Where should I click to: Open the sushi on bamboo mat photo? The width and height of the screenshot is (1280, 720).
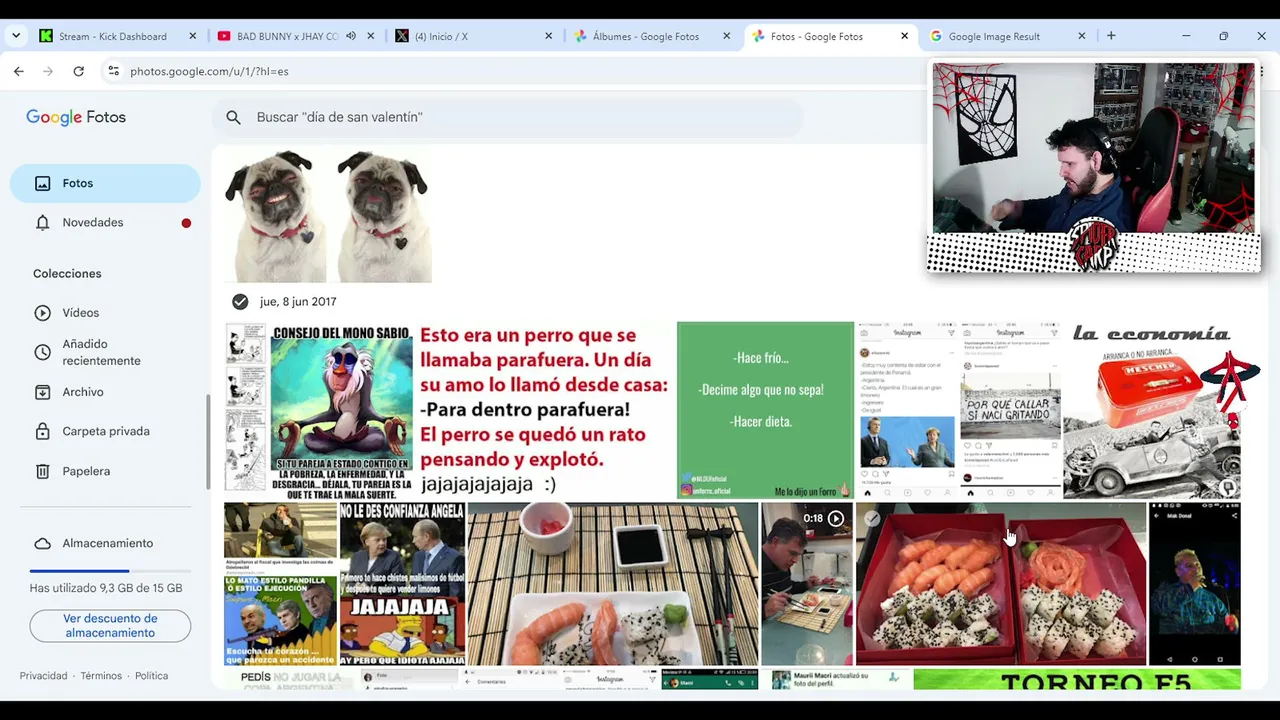pyautogui.click(x=613, y=584)
